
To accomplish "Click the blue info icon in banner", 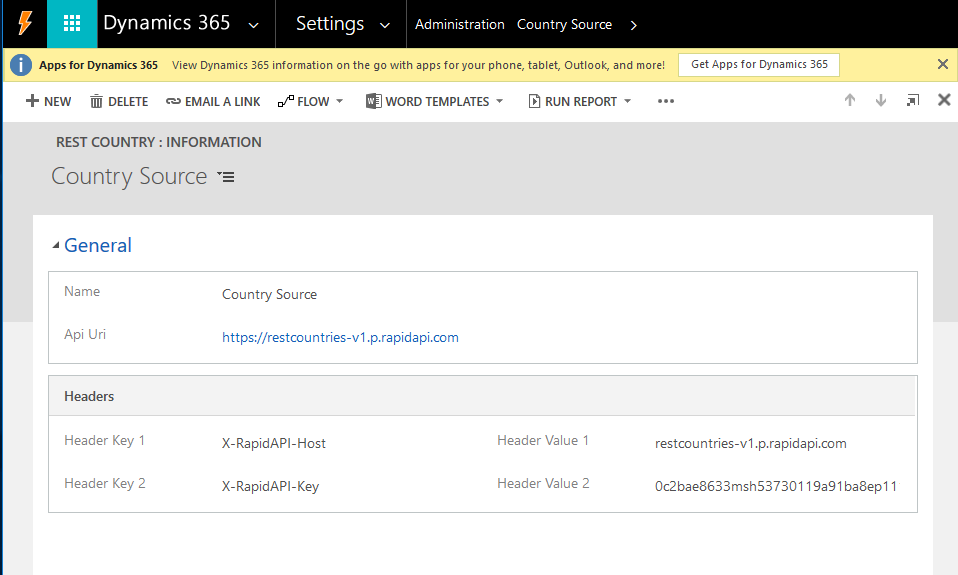I will point(21,65).
